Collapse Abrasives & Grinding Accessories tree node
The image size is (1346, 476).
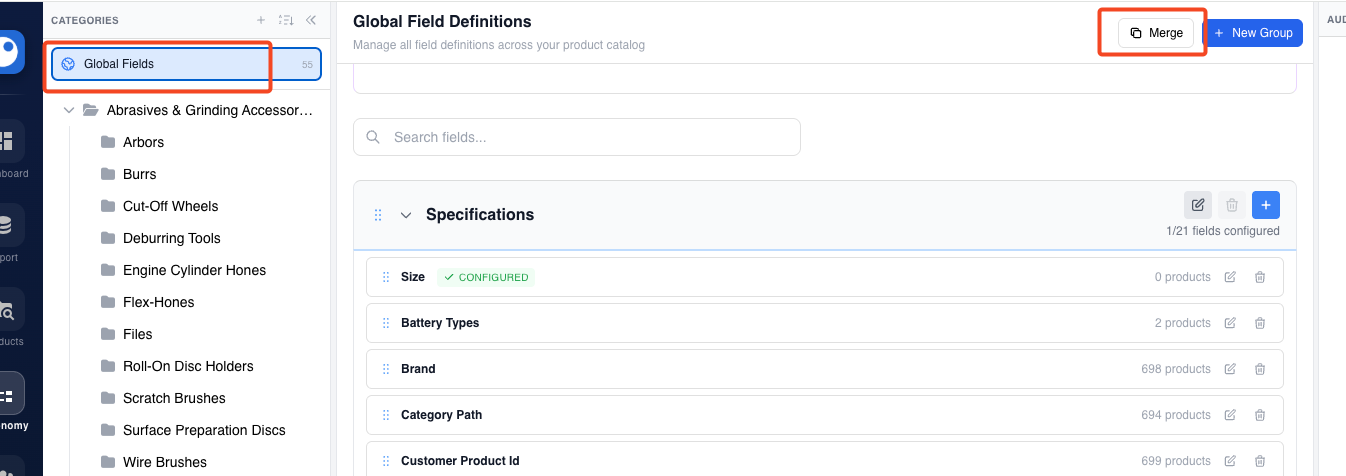point(69,110)
